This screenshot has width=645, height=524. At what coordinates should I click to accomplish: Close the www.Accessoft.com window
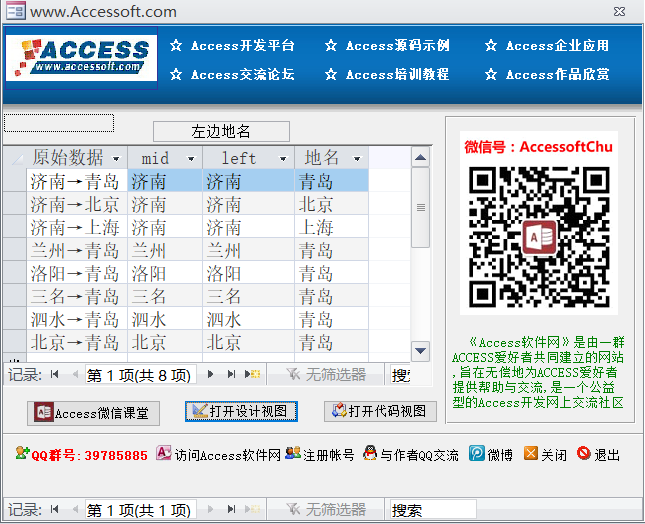coord(619,12)
